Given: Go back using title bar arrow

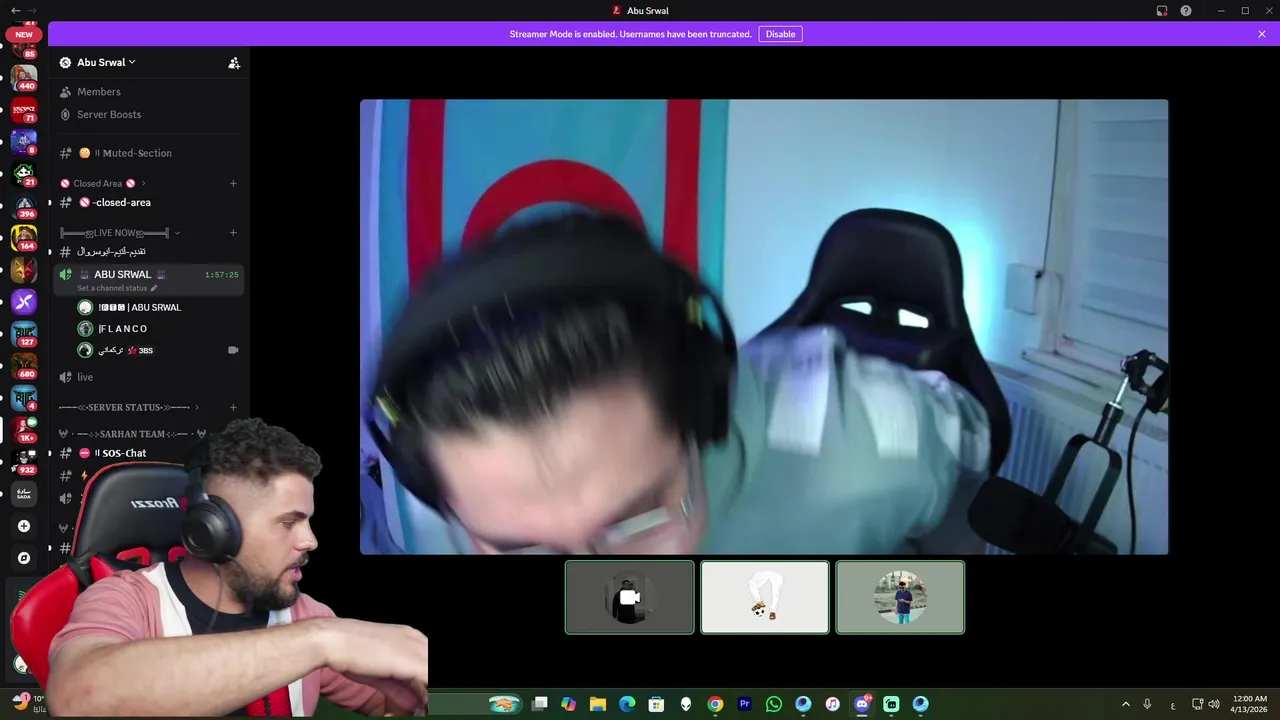Looking at the screenshot, I should [15, 10].
